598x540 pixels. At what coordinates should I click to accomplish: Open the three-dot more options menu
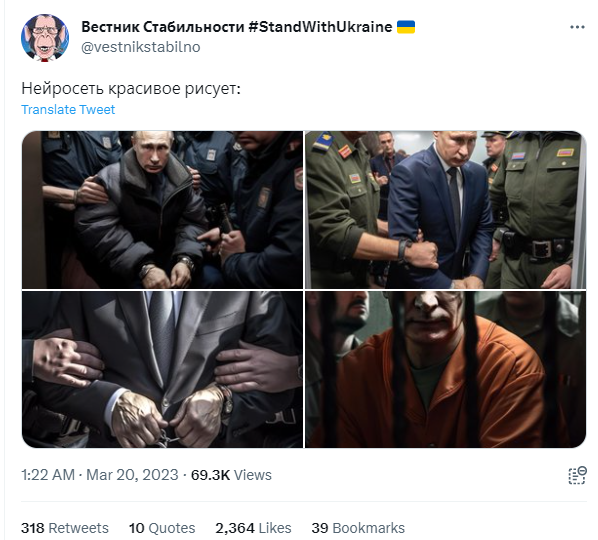tap(577, 27)
